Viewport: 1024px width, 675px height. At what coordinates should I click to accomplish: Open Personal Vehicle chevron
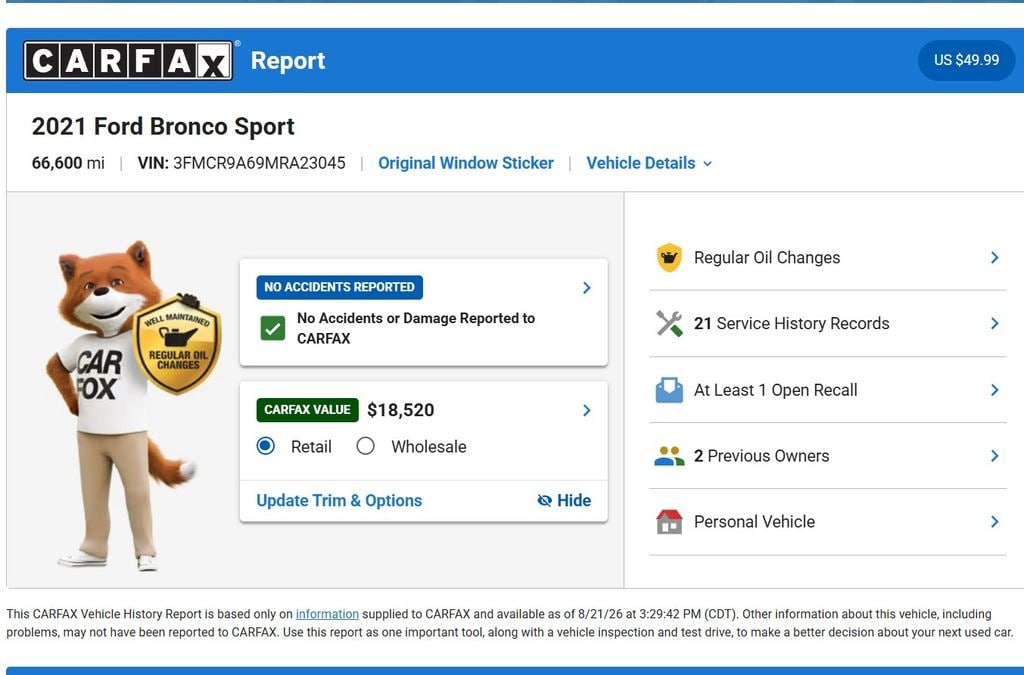coord(994,522)
